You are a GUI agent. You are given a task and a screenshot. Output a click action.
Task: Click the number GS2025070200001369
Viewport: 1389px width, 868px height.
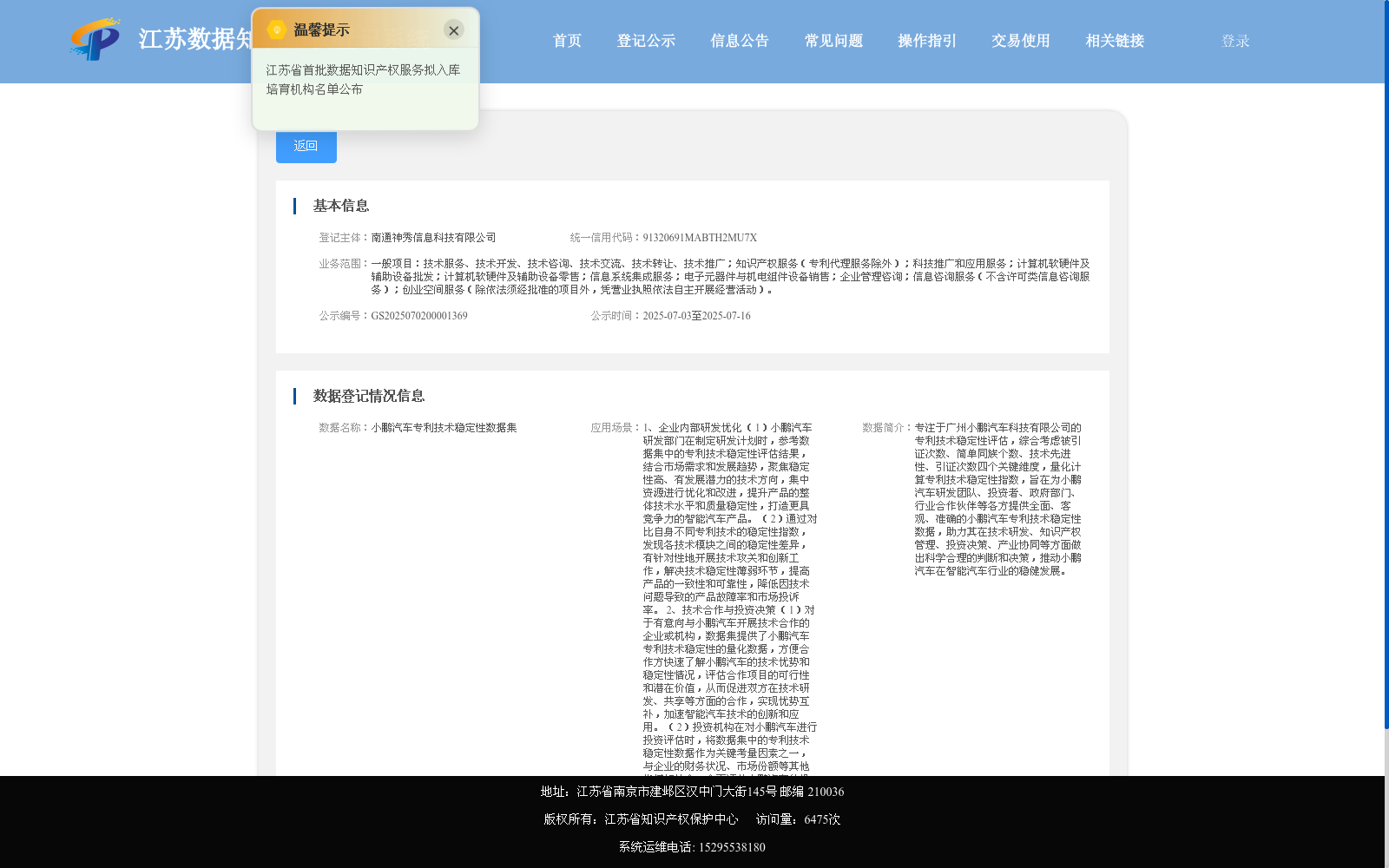tap(419, 316)
